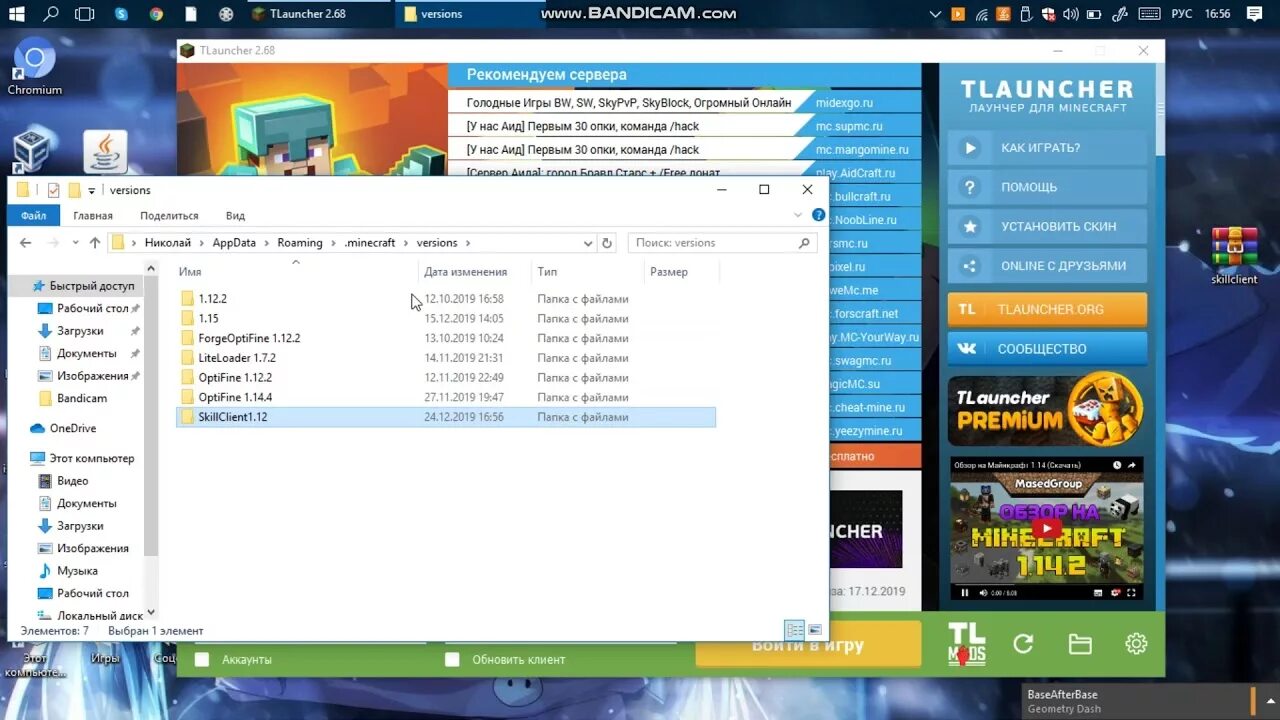Open the TL Mods icon
Screen dimensions: 1280x720
966,644
